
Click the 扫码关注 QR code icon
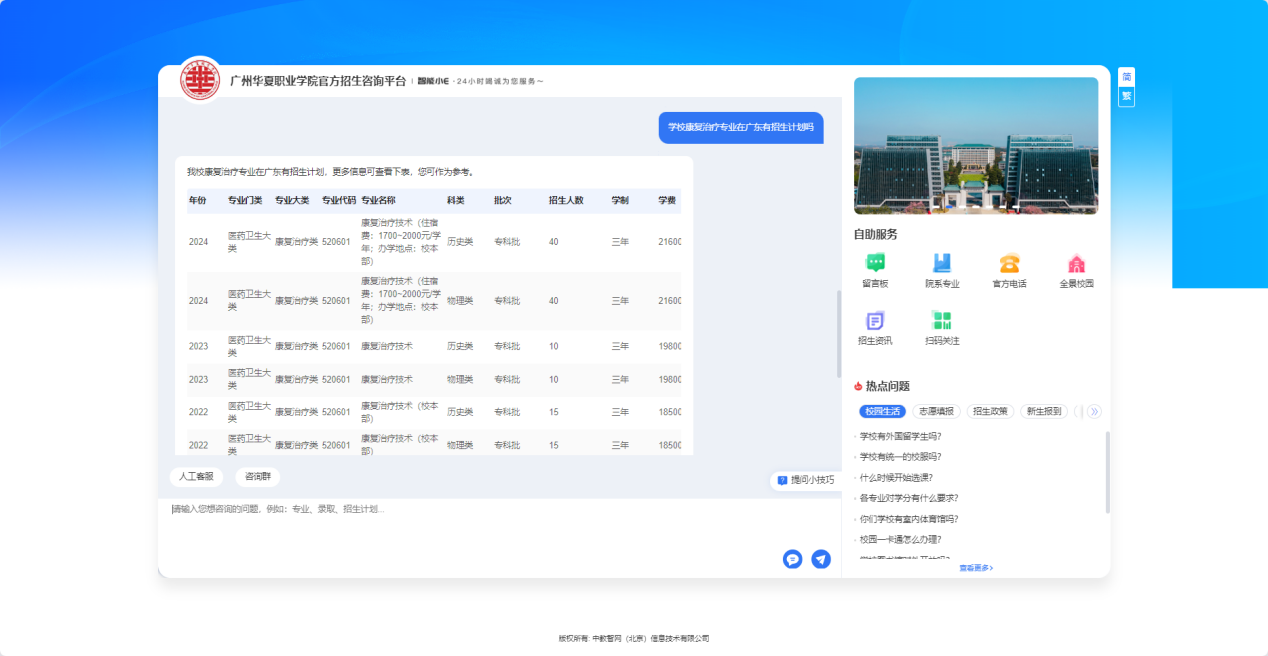(x=942, y=320)
